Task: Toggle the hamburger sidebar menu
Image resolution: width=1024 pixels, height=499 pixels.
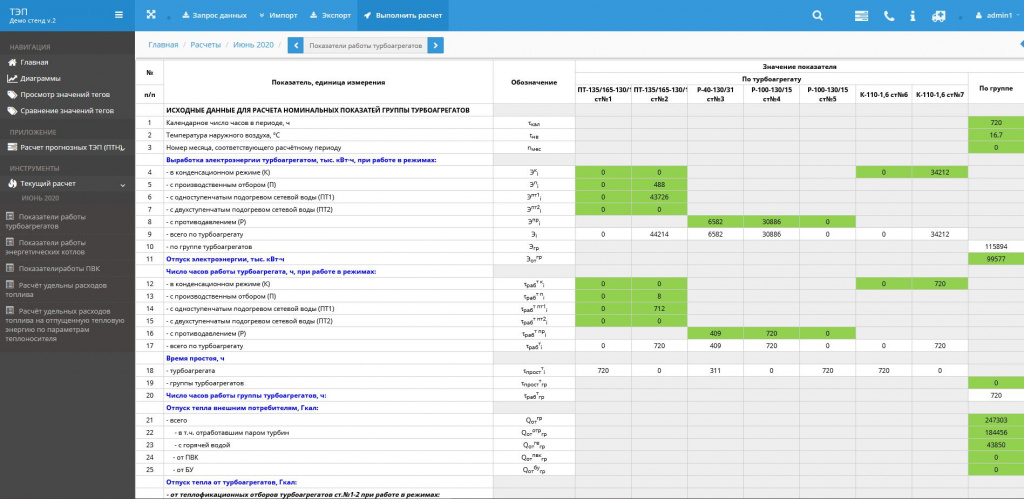Action: click(x=119, y=15)
